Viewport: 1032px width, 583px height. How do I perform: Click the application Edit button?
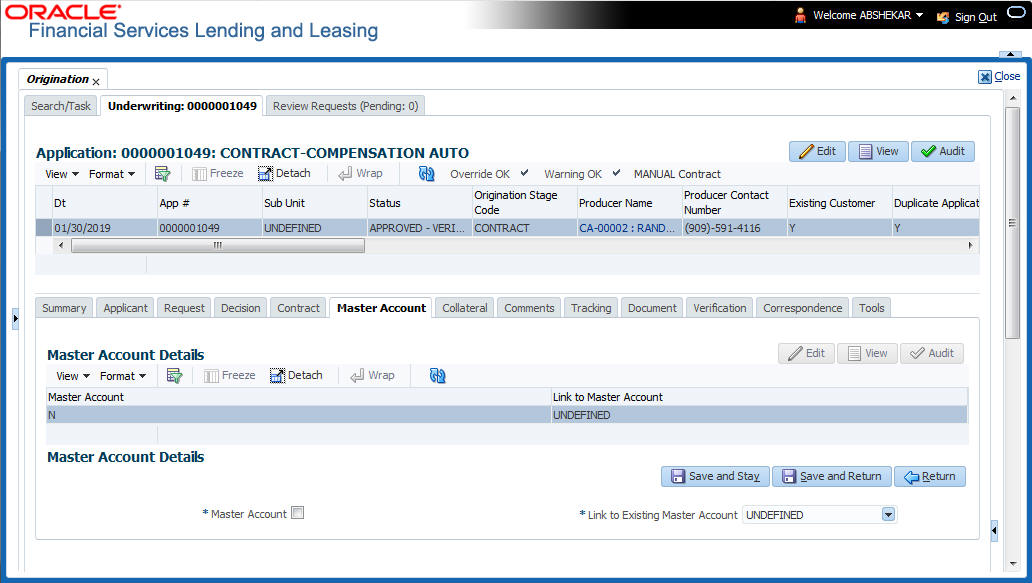tap(817, 151)
